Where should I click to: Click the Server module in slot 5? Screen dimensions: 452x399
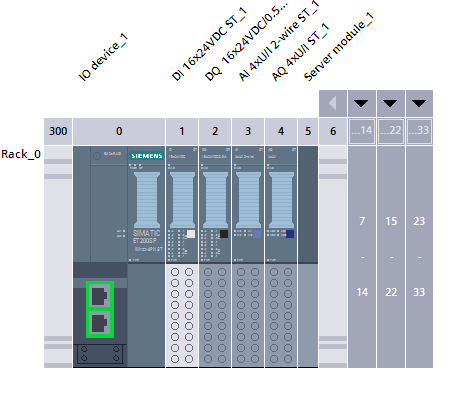308,257
